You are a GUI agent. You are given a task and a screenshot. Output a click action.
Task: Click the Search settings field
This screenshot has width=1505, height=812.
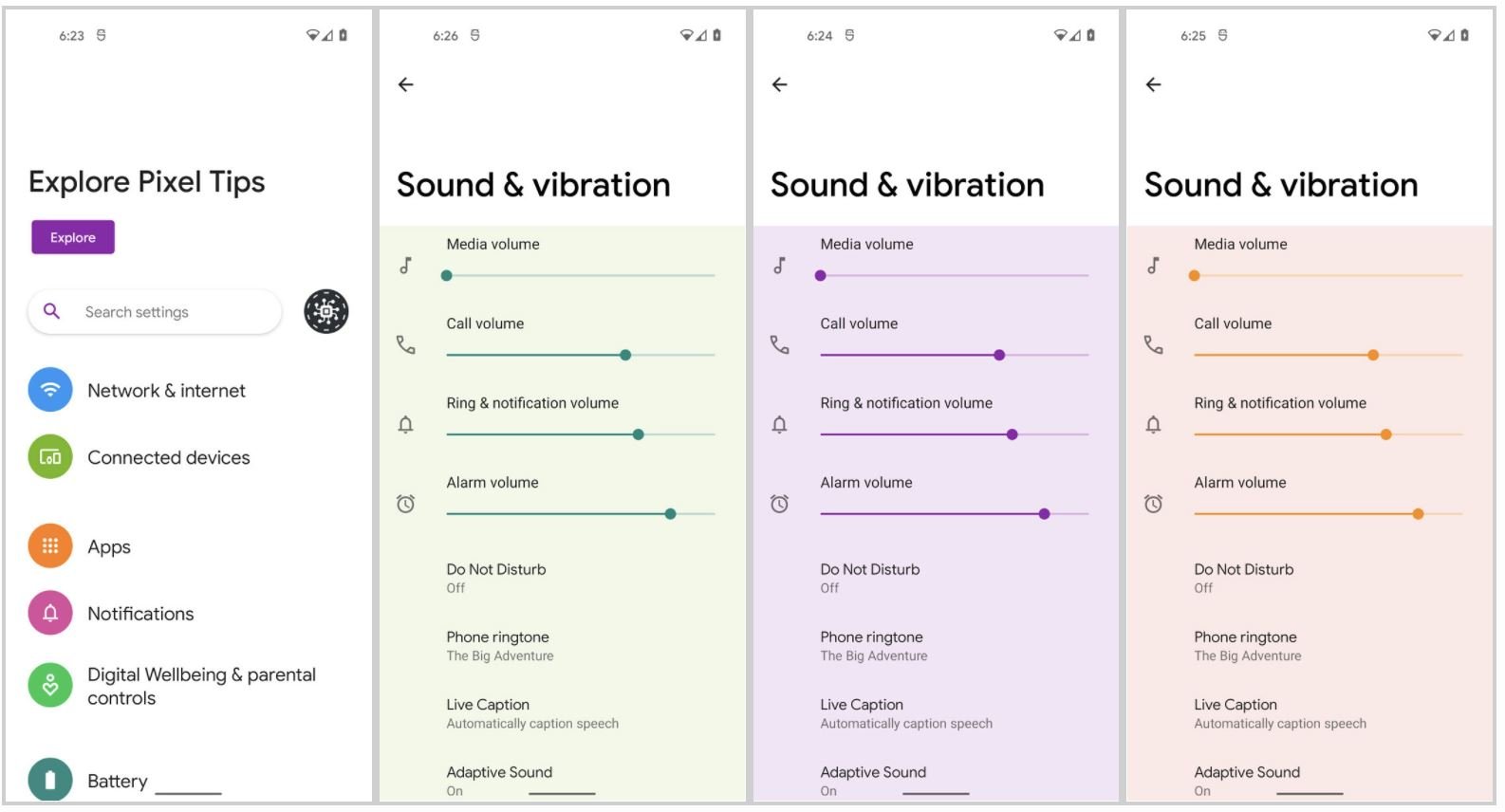(155, 312)
